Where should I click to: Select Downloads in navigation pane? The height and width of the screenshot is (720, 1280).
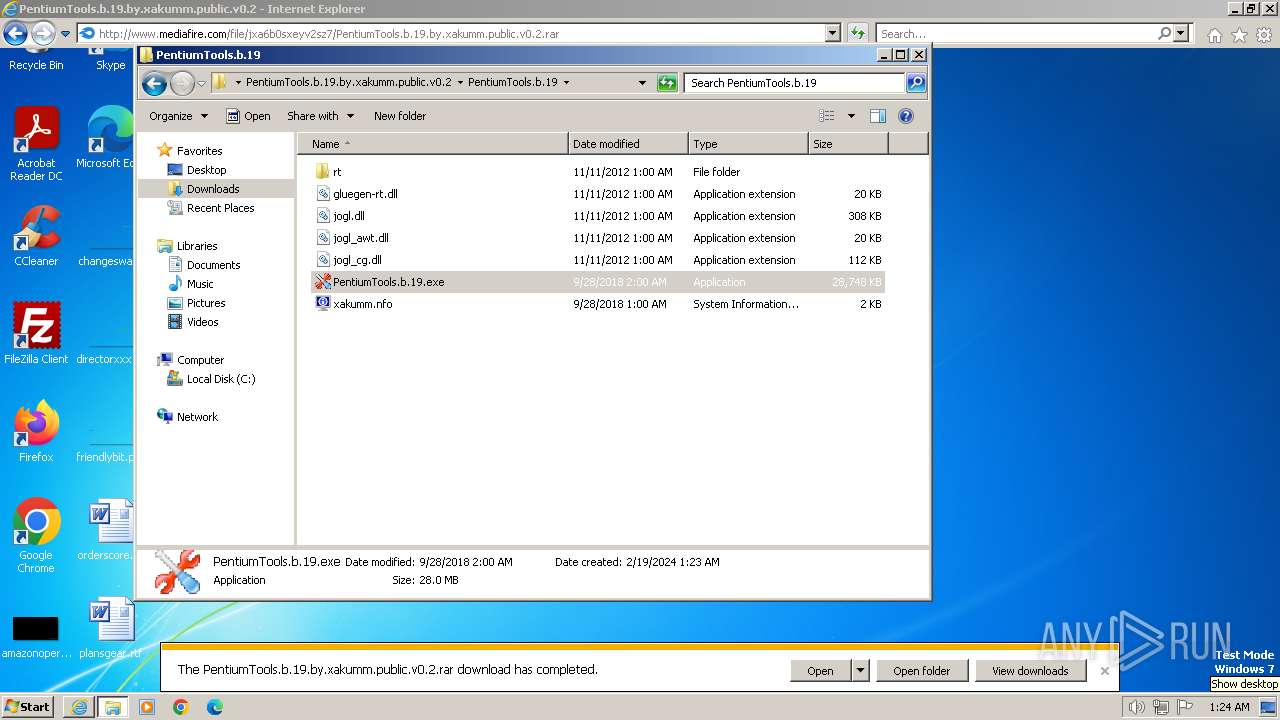pos(213,189)
